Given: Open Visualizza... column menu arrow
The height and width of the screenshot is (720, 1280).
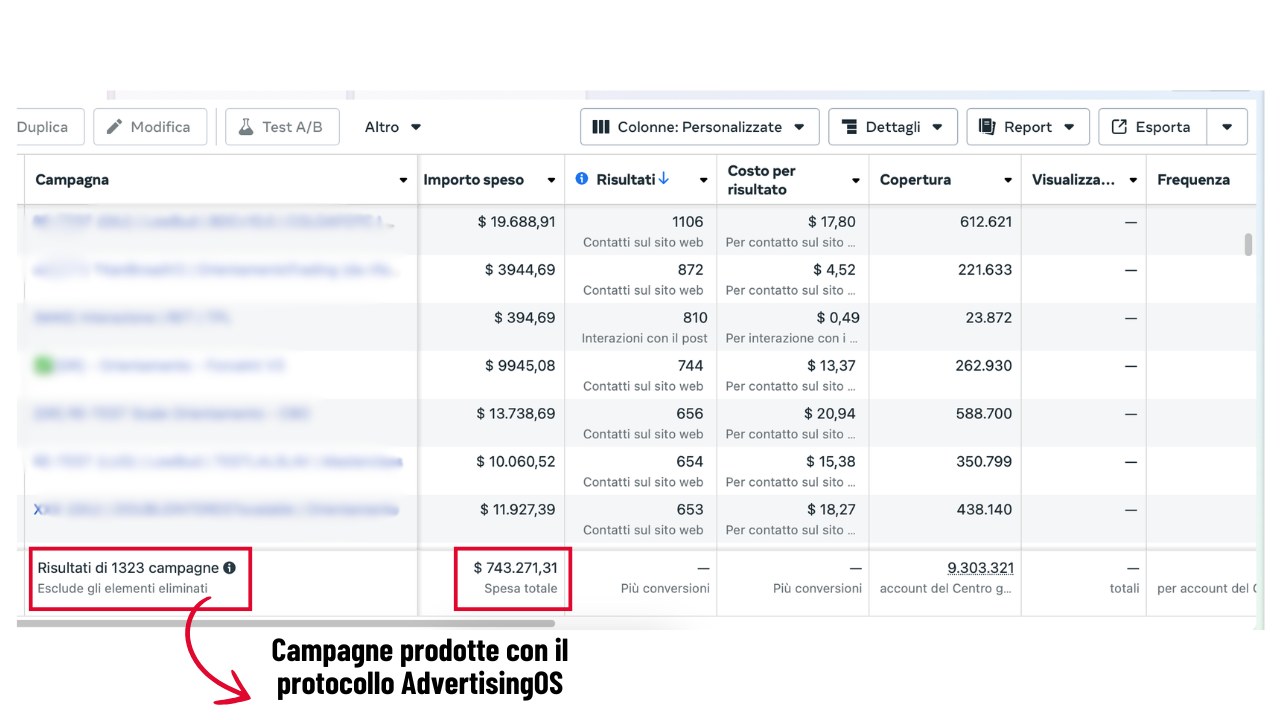Looking at the screenshot, I should [1133, 180].
